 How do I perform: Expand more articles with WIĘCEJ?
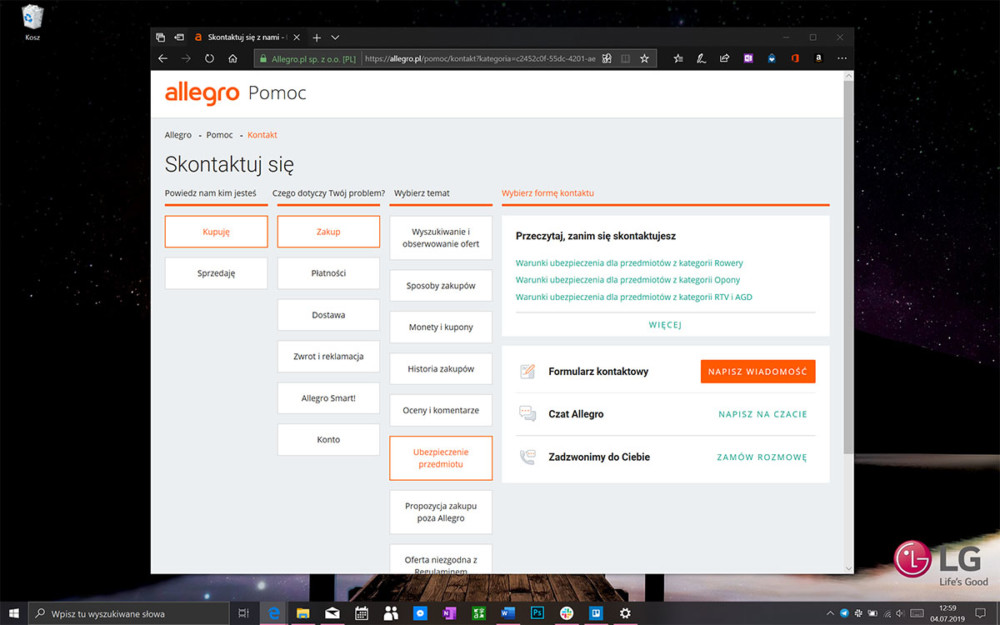[665, 325]
